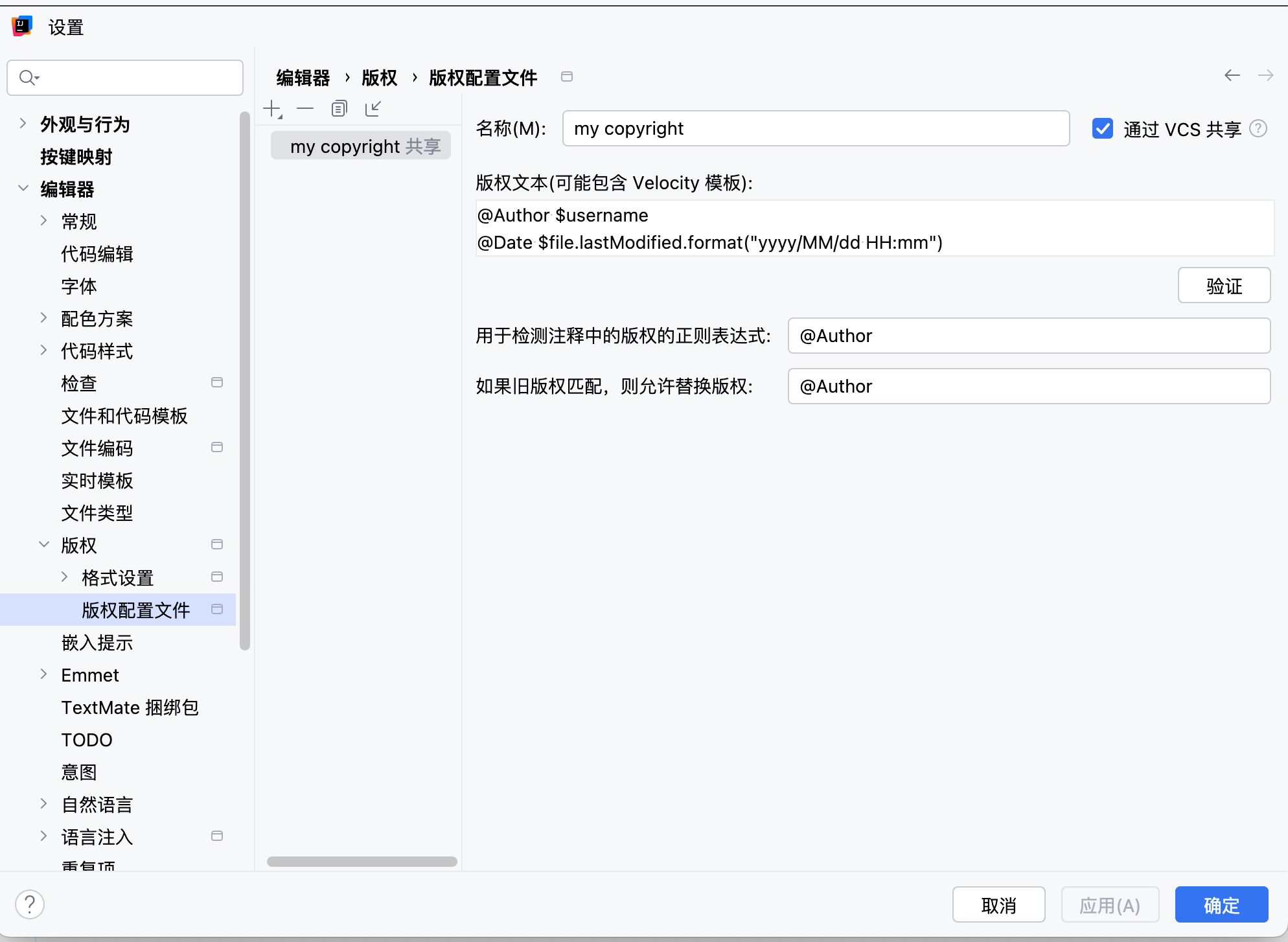Click help icon beside VCS sharing

click(x=1258, y=129)
